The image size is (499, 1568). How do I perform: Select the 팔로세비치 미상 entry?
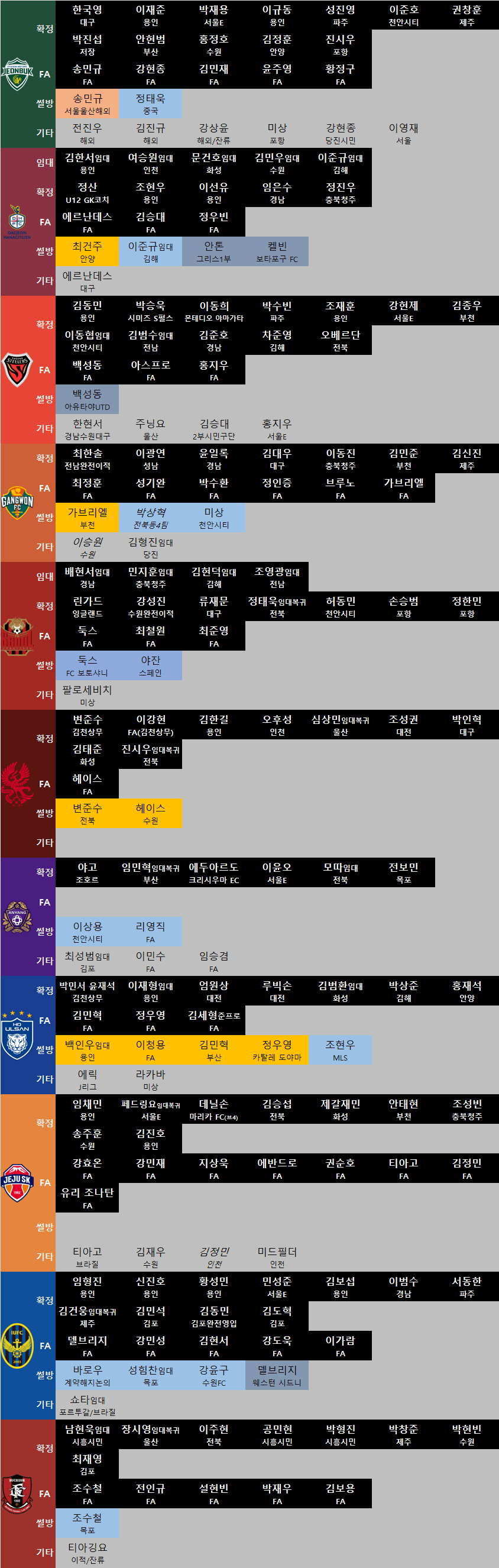(87, 695)
